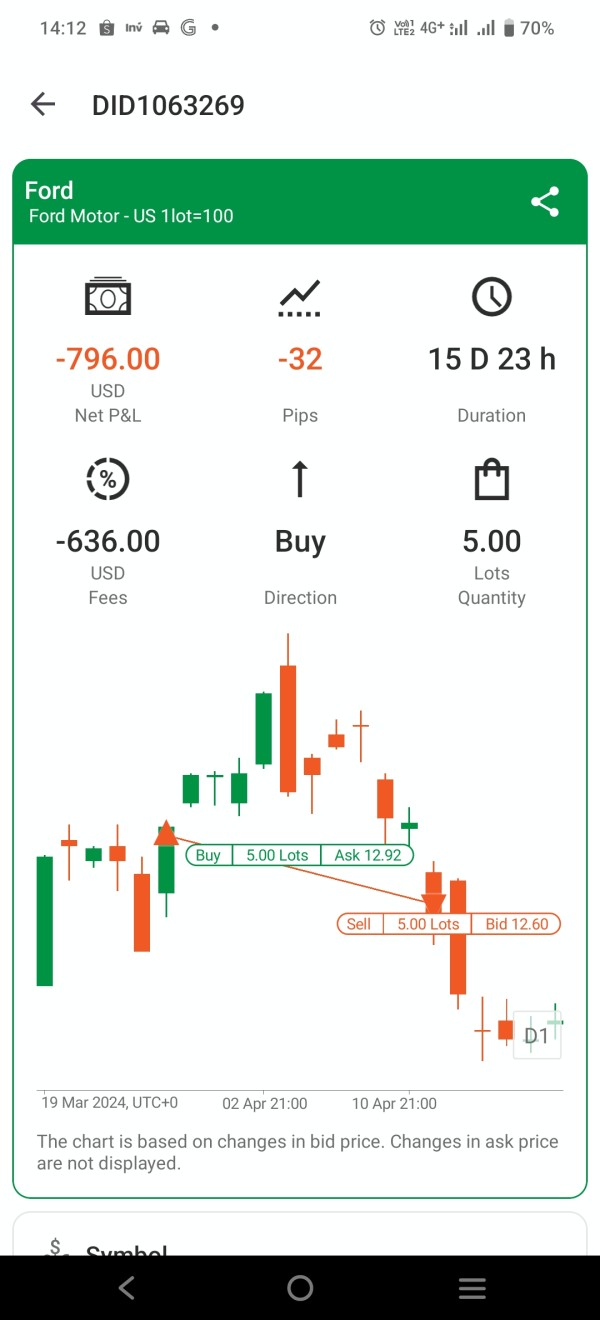Tap the Net P&L cash icon
This screenshot has height=1320, width=600.
coord(108,297)
